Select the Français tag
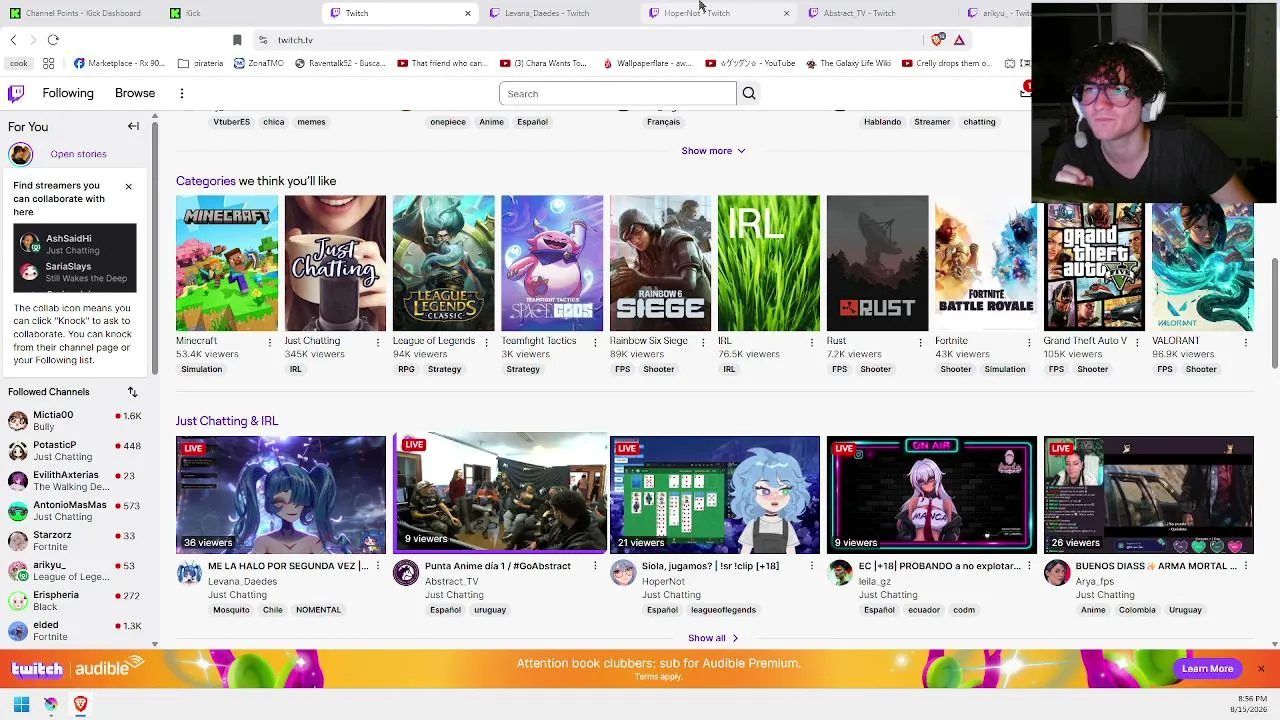The width and height of the screenshot is (1280, 720). coord(663,122)
